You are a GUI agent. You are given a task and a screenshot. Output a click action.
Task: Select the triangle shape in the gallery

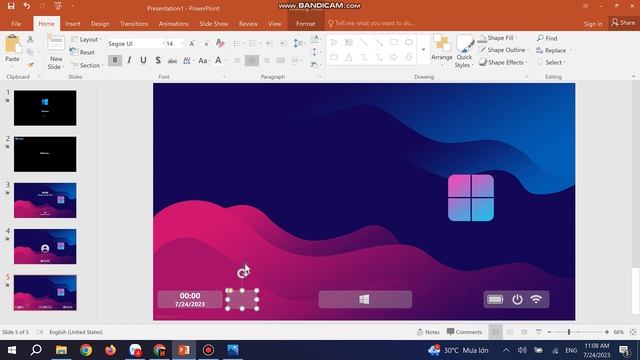(349, 58)
